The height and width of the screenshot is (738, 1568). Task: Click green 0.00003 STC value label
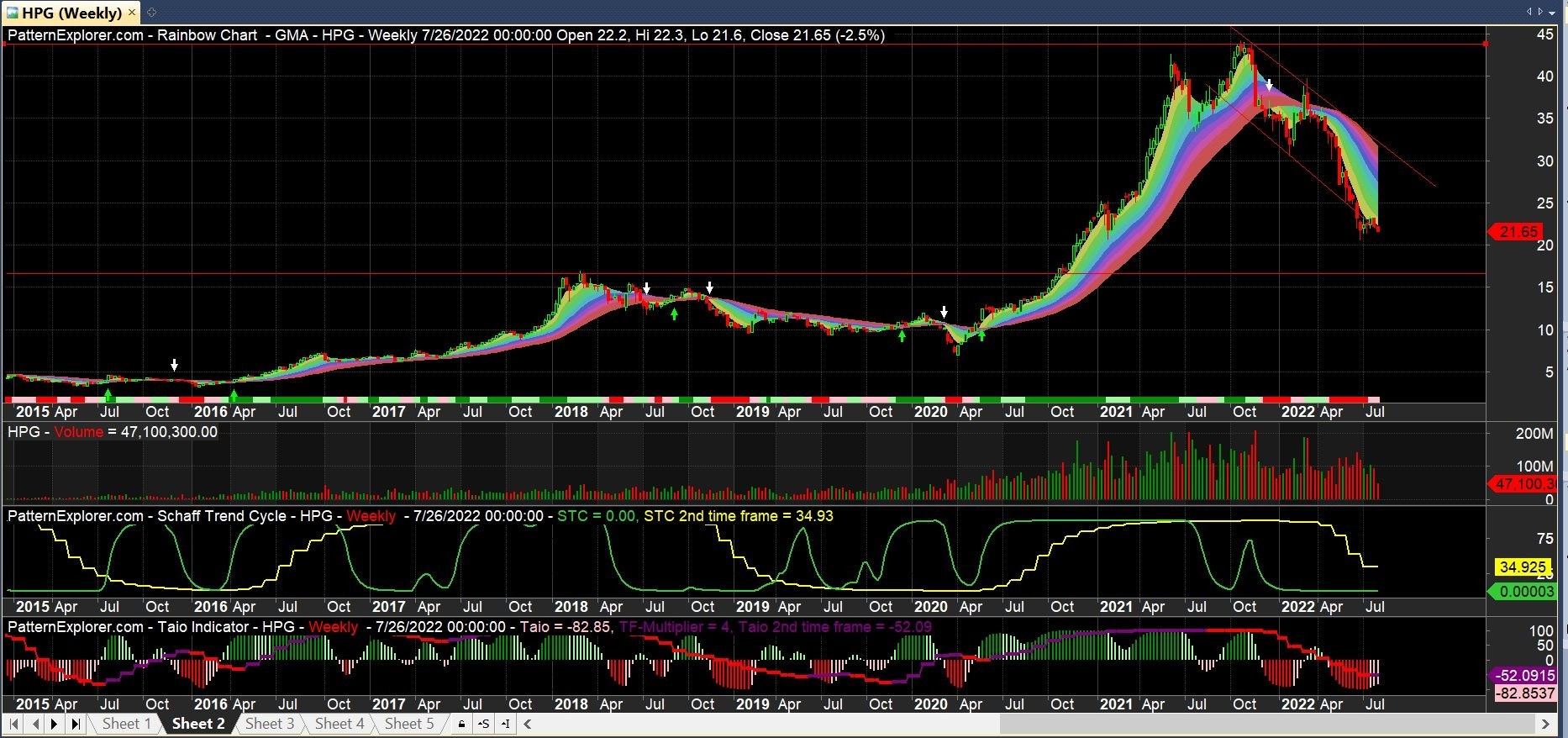click(x=1523, y=592)
